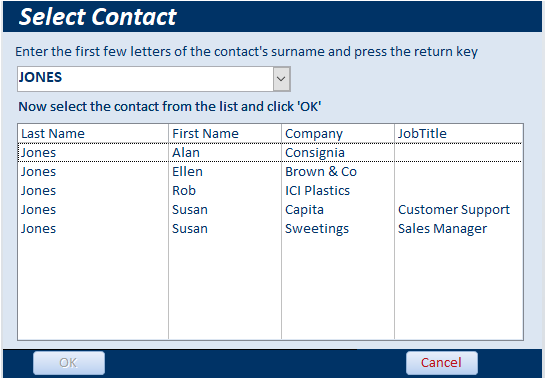Viewport: 546px width, 379px height.
Task: Click the JobTitle column header
Action: tap(422, 133)
